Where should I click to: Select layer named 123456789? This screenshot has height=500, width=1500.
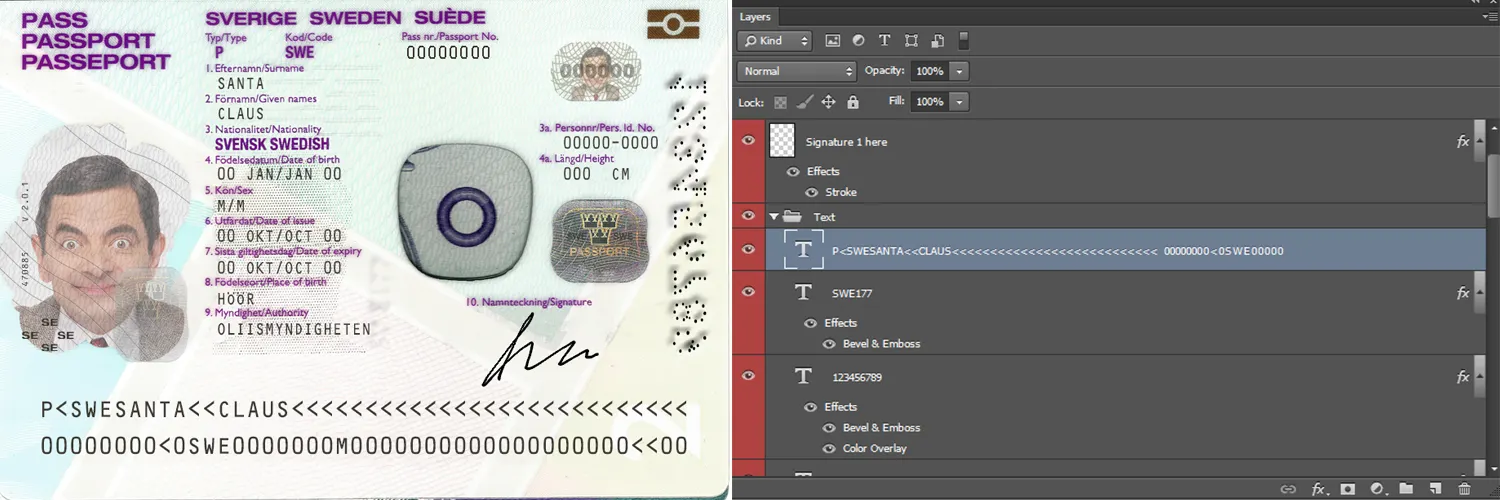tap(857, 377)
